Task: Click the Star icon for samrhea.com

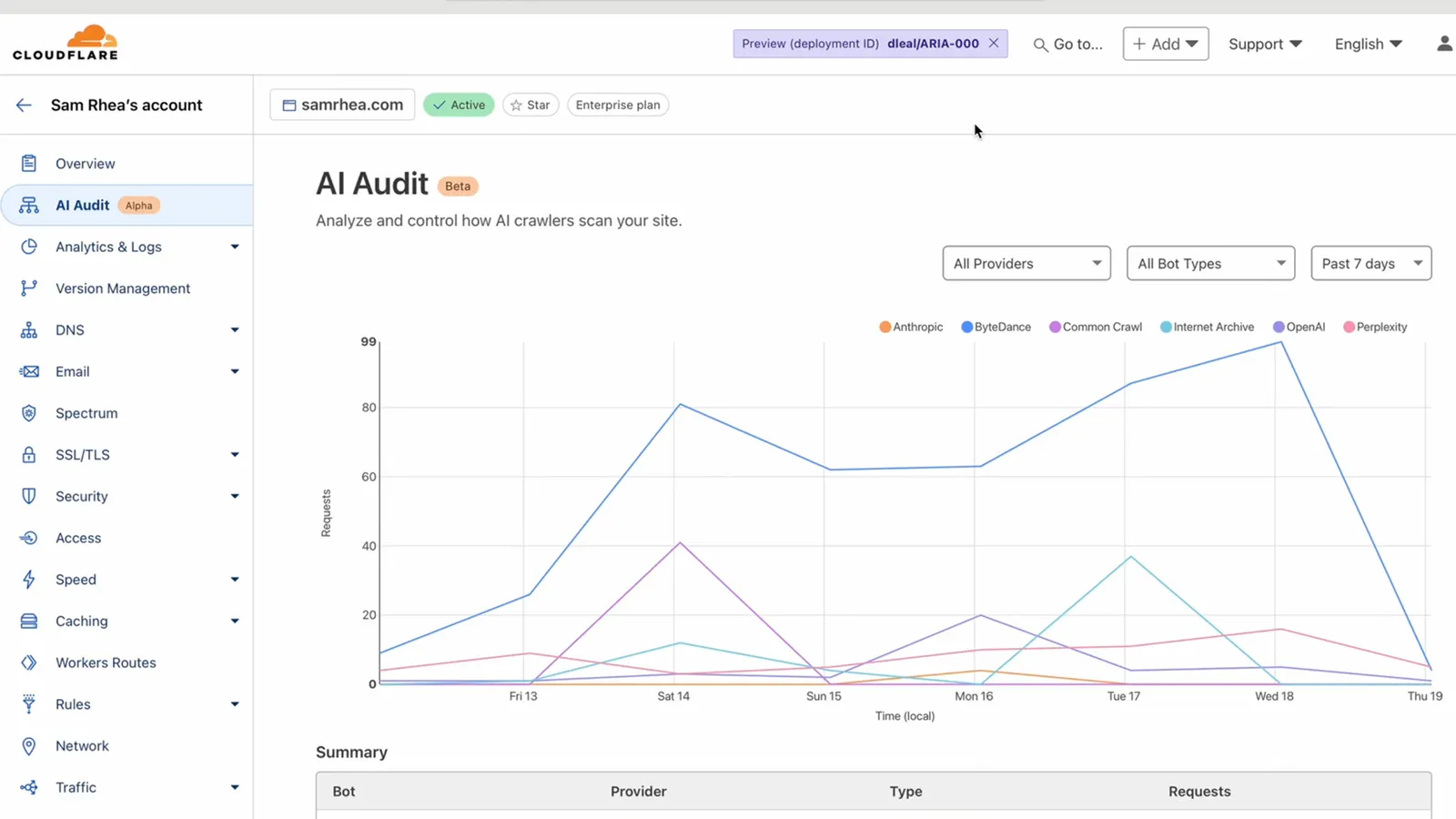Action: pos(516,106)
